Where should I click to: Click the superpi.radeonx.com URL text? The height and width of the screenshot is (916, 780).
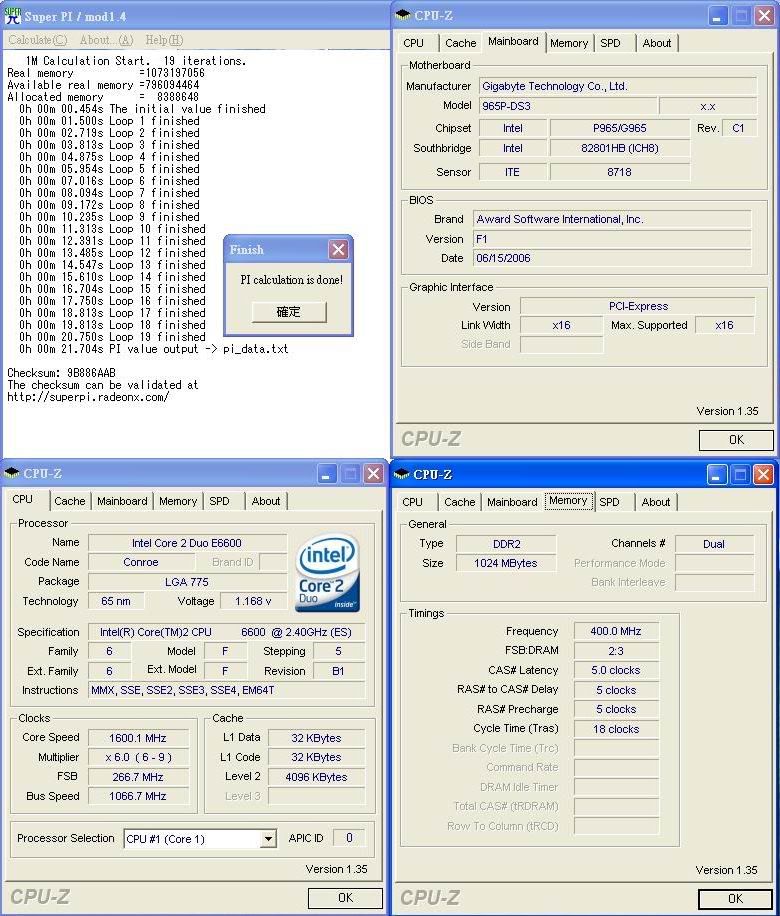pos(88,397)
